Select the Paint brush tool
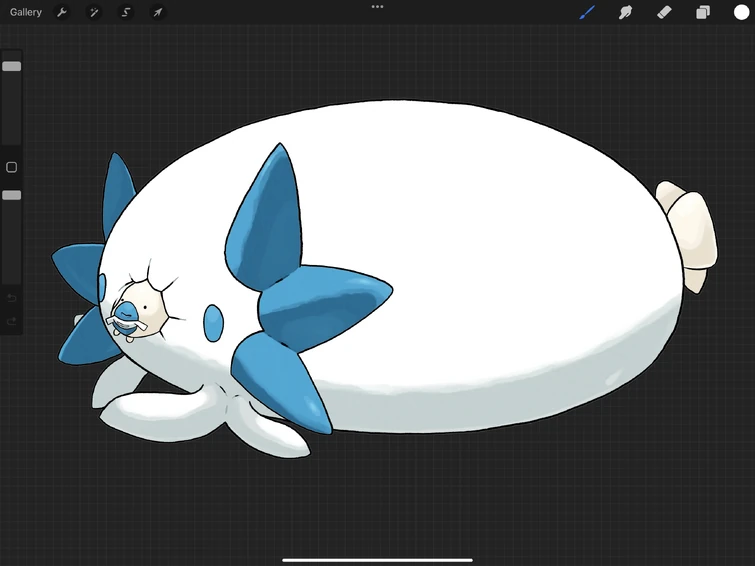 (587, 12)
